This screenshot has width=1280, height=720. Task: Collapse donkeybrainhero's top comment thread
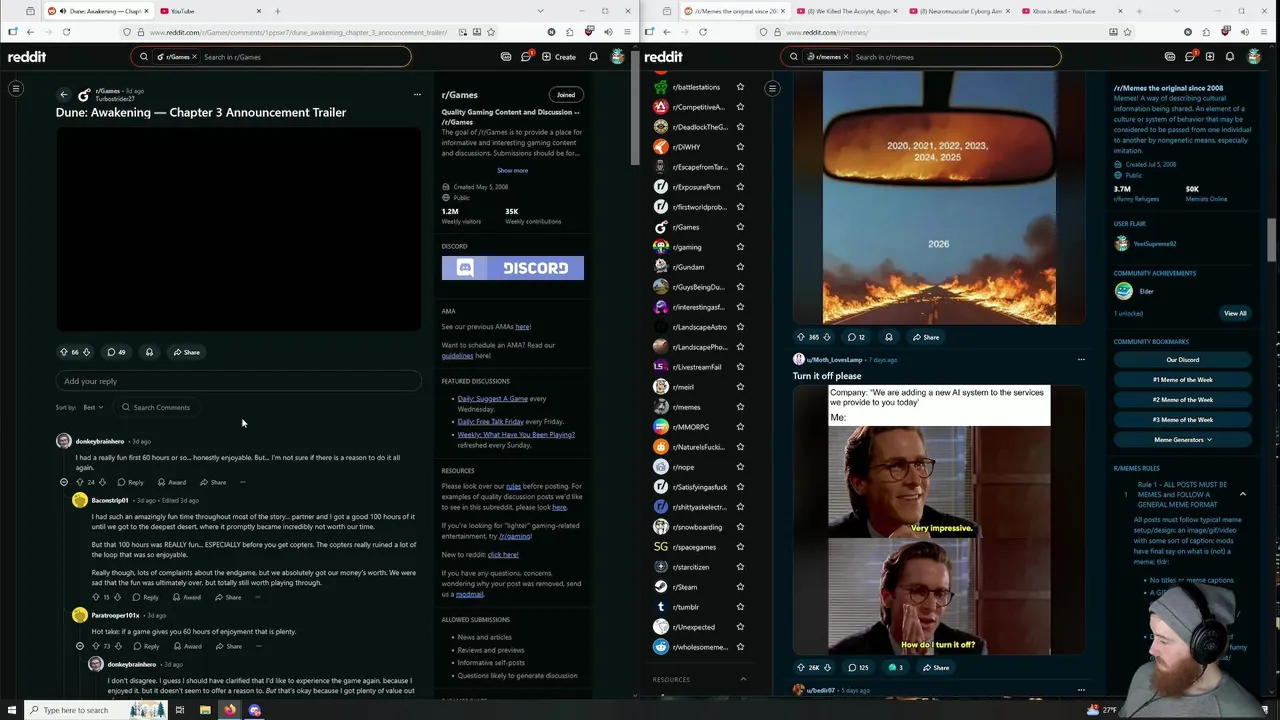[64, 482]
